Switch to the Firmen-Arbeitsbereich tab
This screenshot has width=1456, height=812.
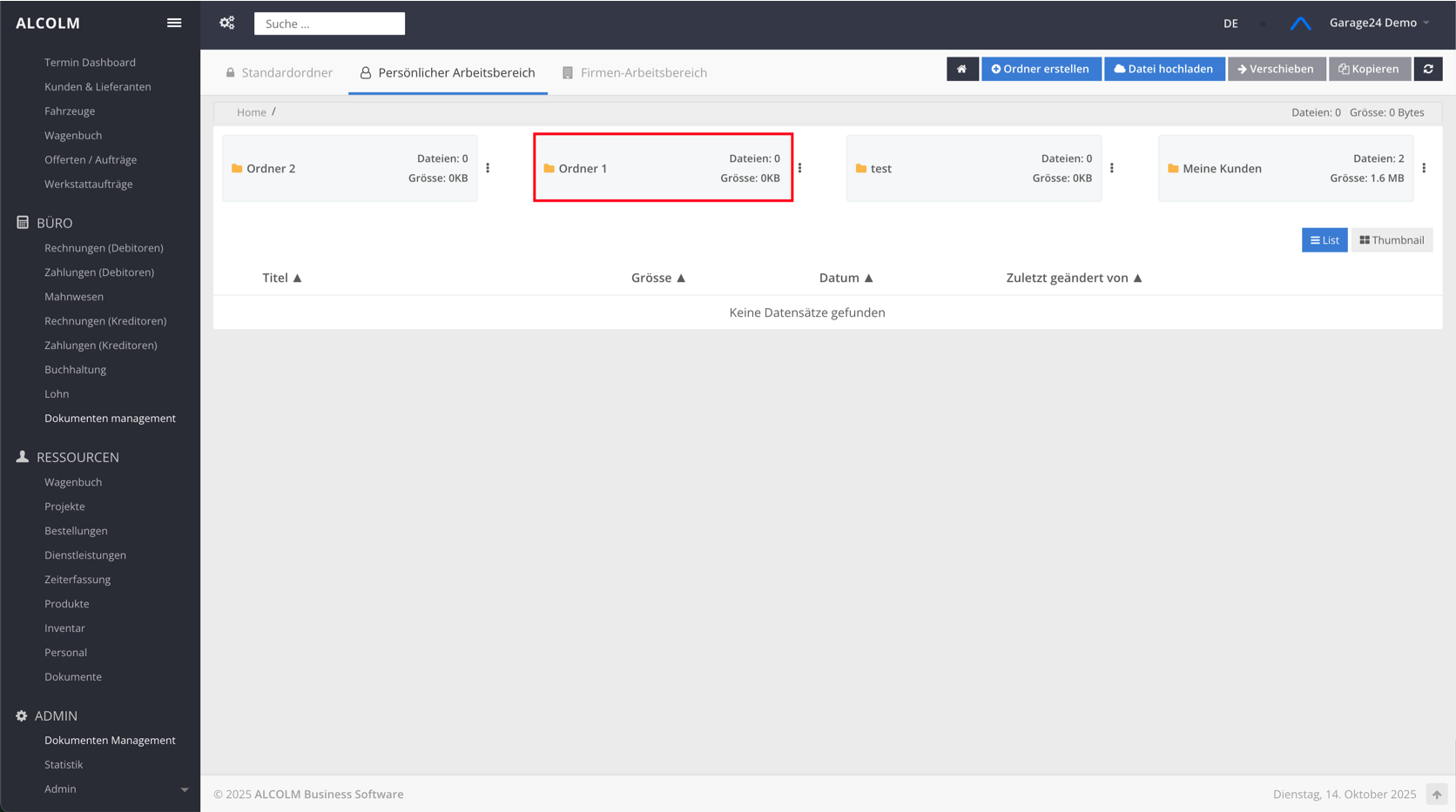point(634,73)
